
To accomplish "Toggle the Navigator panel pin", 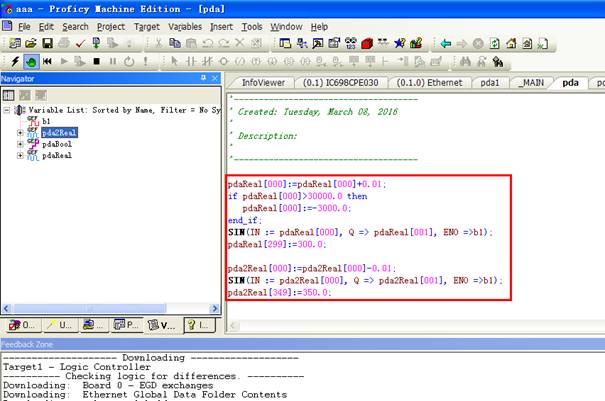I will (203, 78).
